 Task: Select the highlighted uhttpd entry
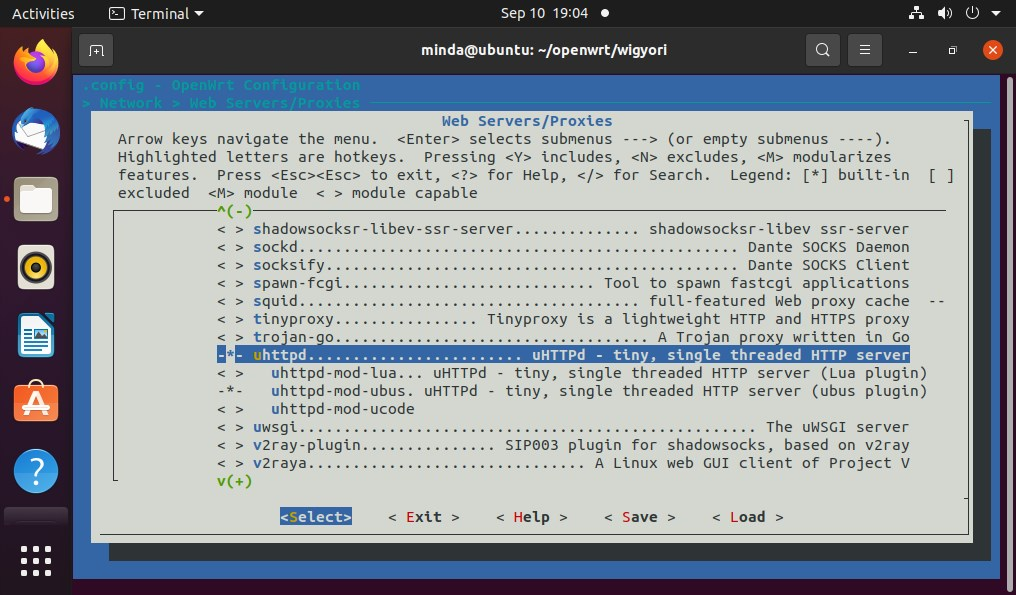point(563,355)
